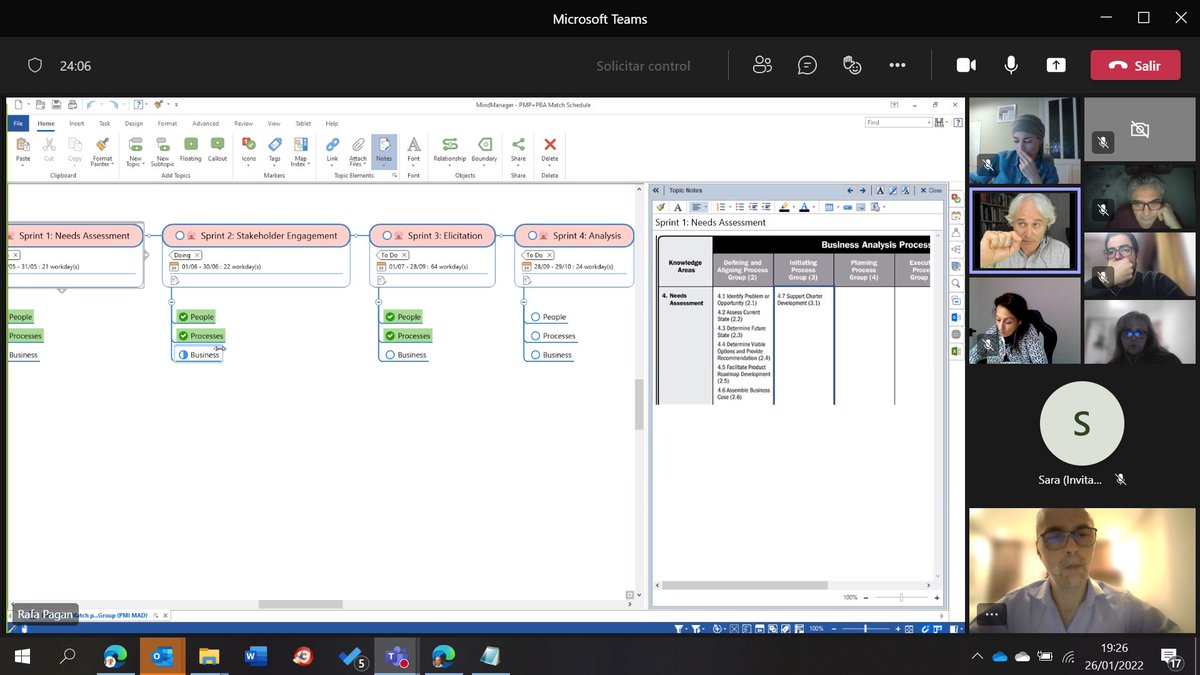This screenshot has width=1200, height=675.
Task: Toggle the Teams camera
Action: point(966,65)
